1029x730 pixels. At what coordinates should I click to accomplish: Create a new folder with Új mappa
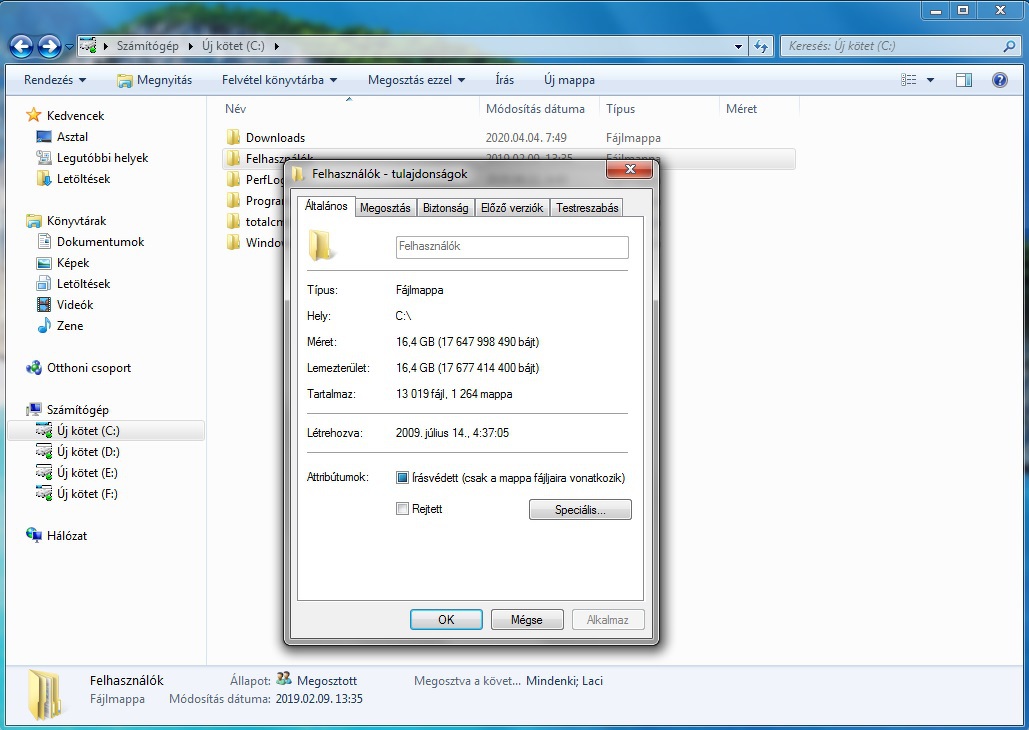coord(569,80)
